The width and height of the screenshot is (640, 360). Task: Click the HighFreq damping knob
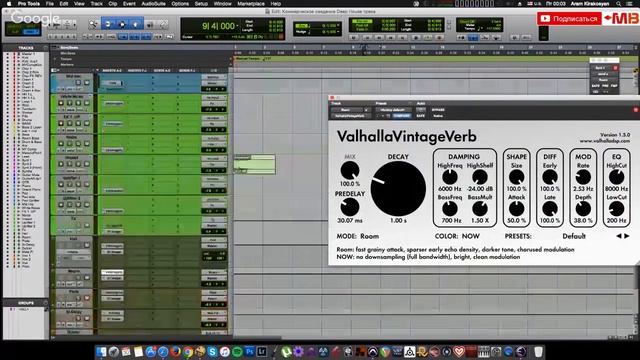tap(450, 177)
